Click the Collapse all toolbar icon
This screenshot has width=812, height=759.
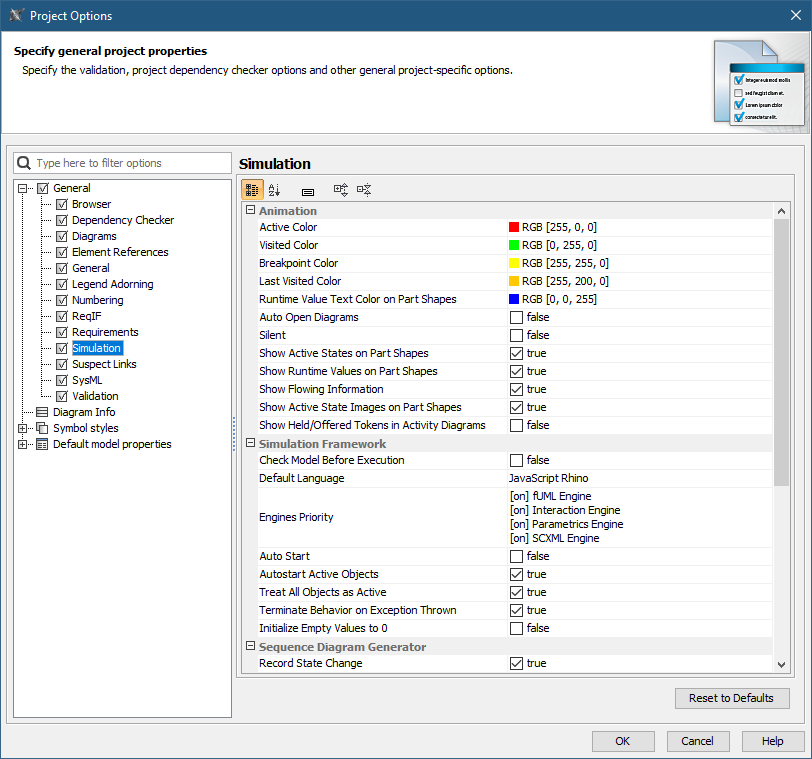tap(364, 190)
